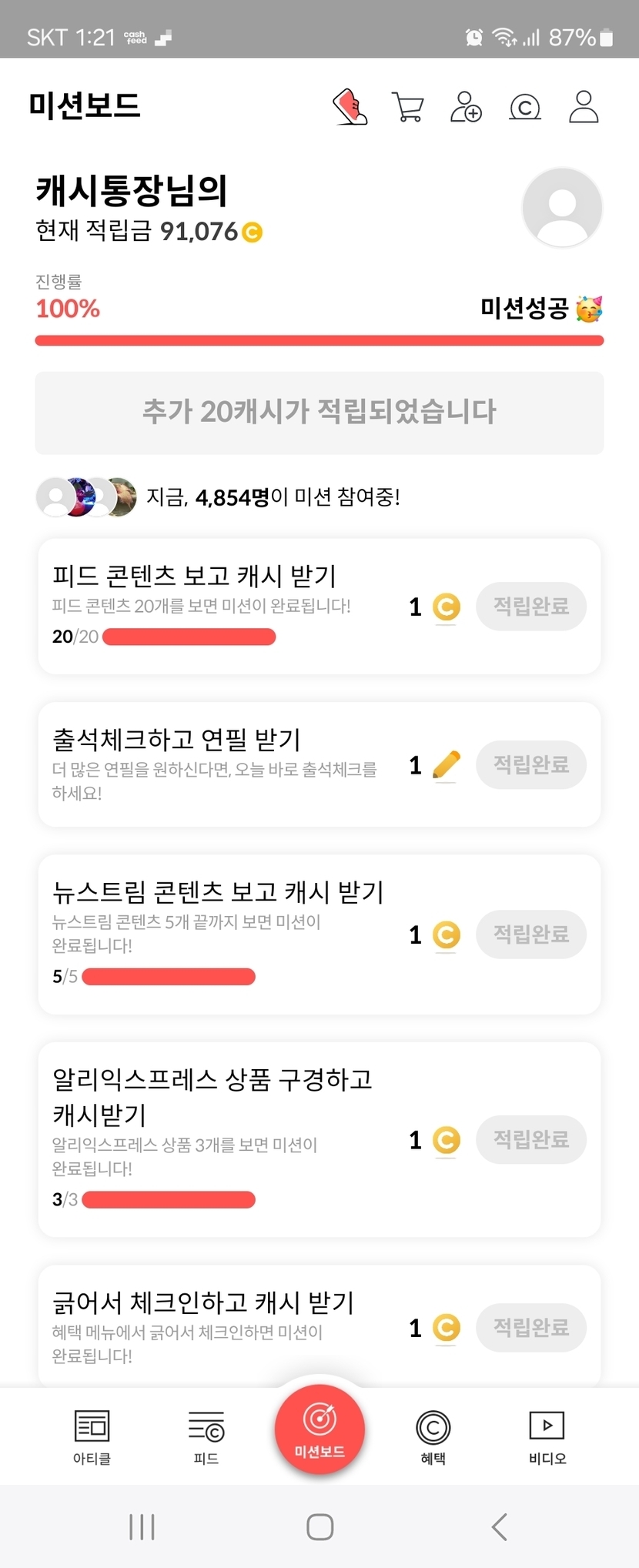
Task: Tap 적립완료 for attendance check mission
Action: coord(531,765)
